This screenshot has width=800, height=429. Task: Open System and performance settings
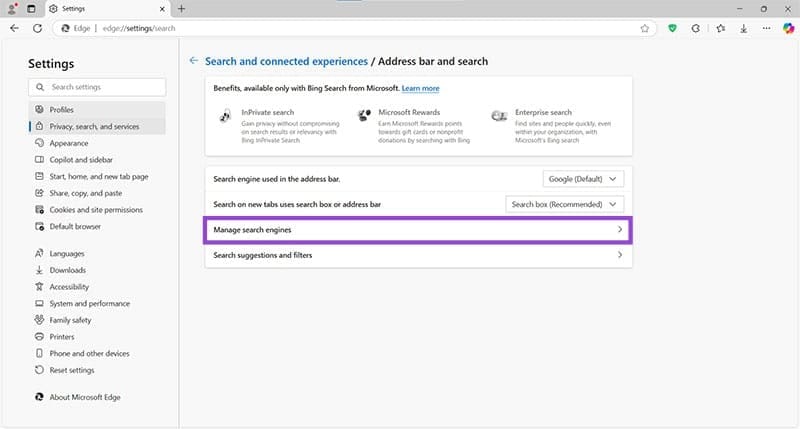[97, 304]
